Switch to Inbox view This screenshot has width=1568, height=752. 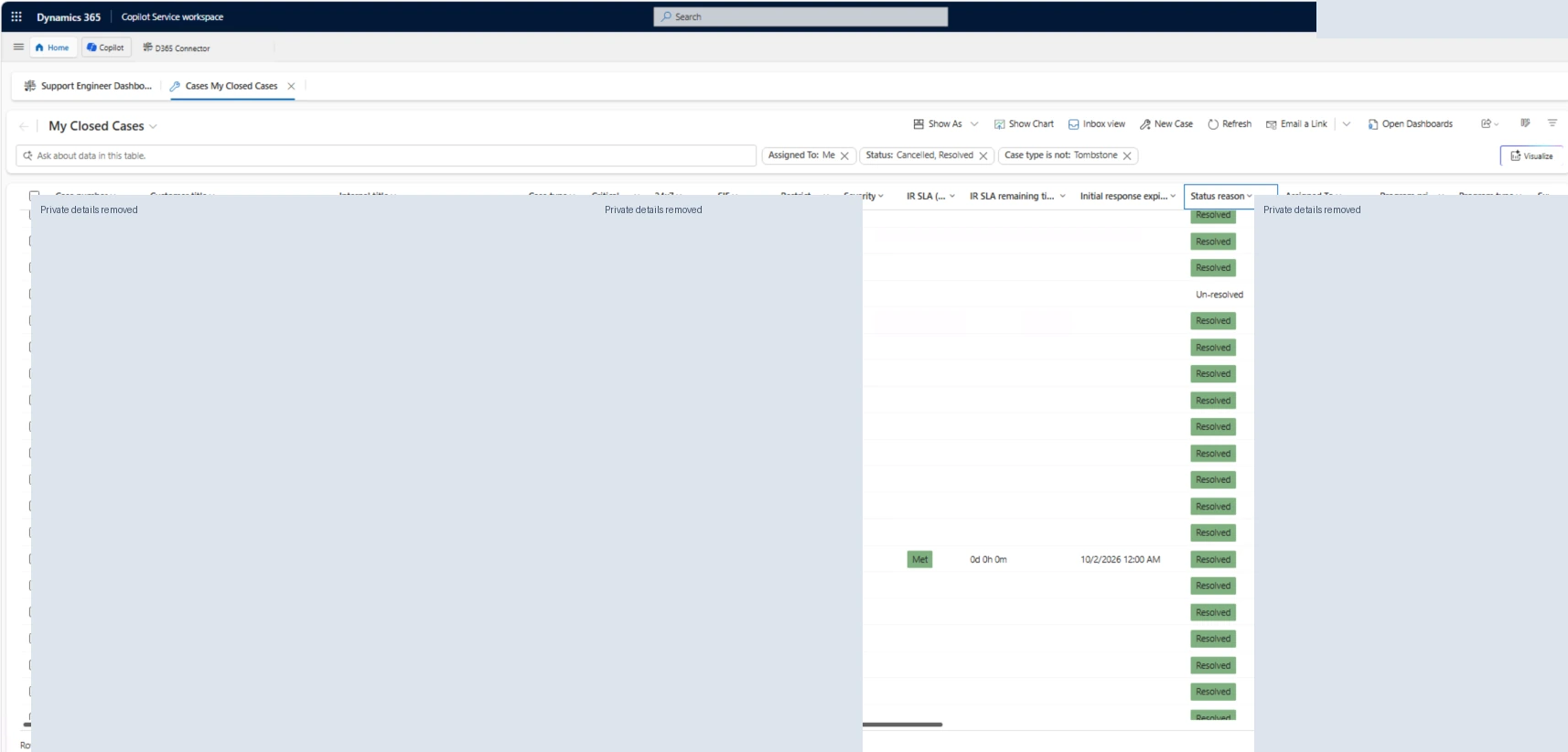1097,124
